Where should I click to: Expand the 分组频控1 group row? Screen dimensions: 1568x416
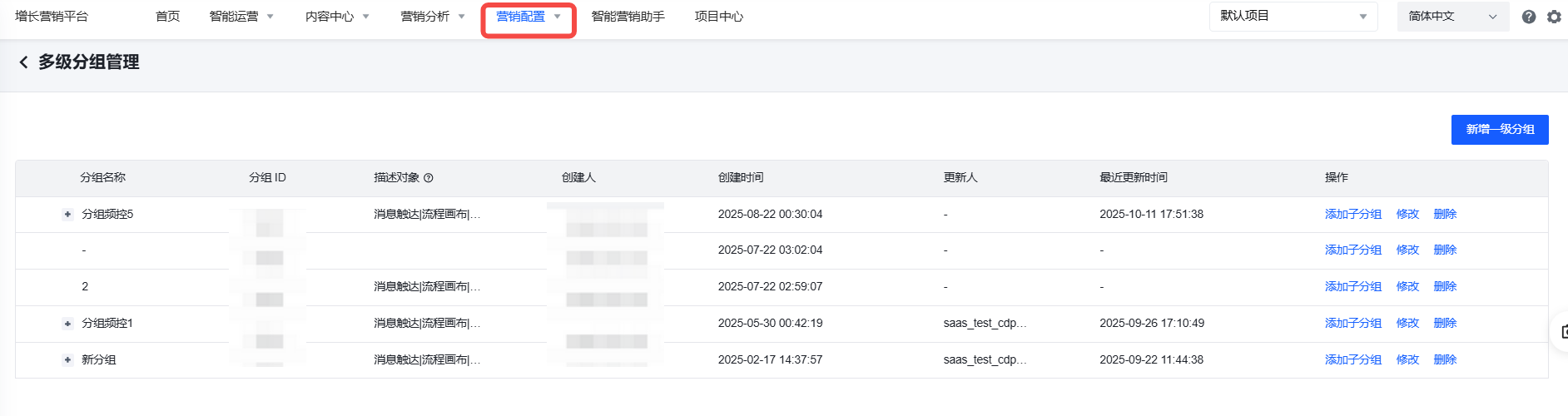67,324
